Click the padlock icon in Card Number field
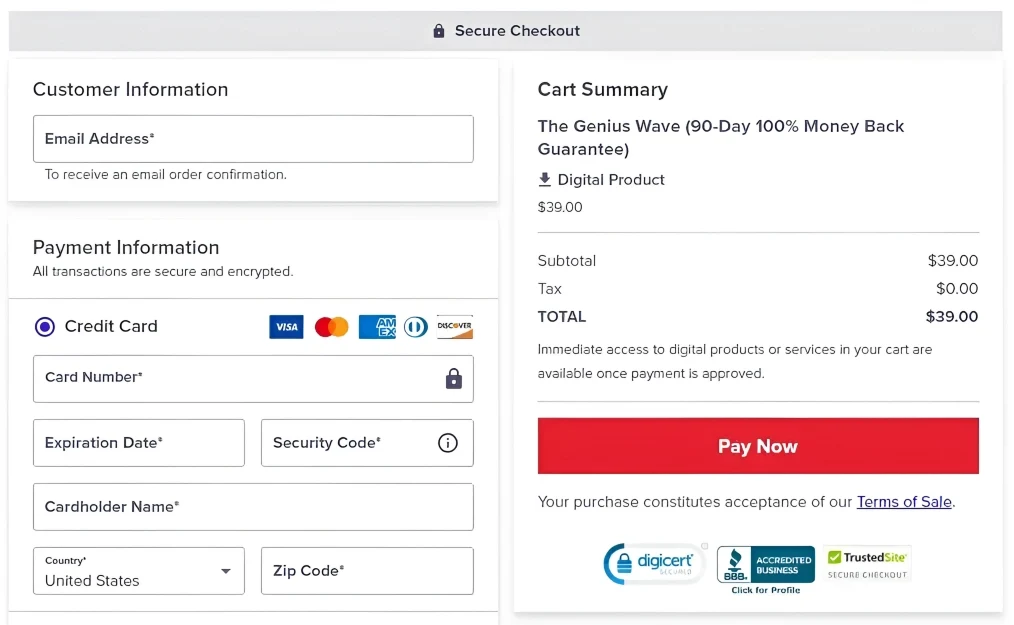The height and width of the screenshot is (625, 1014). click(454, 379)
